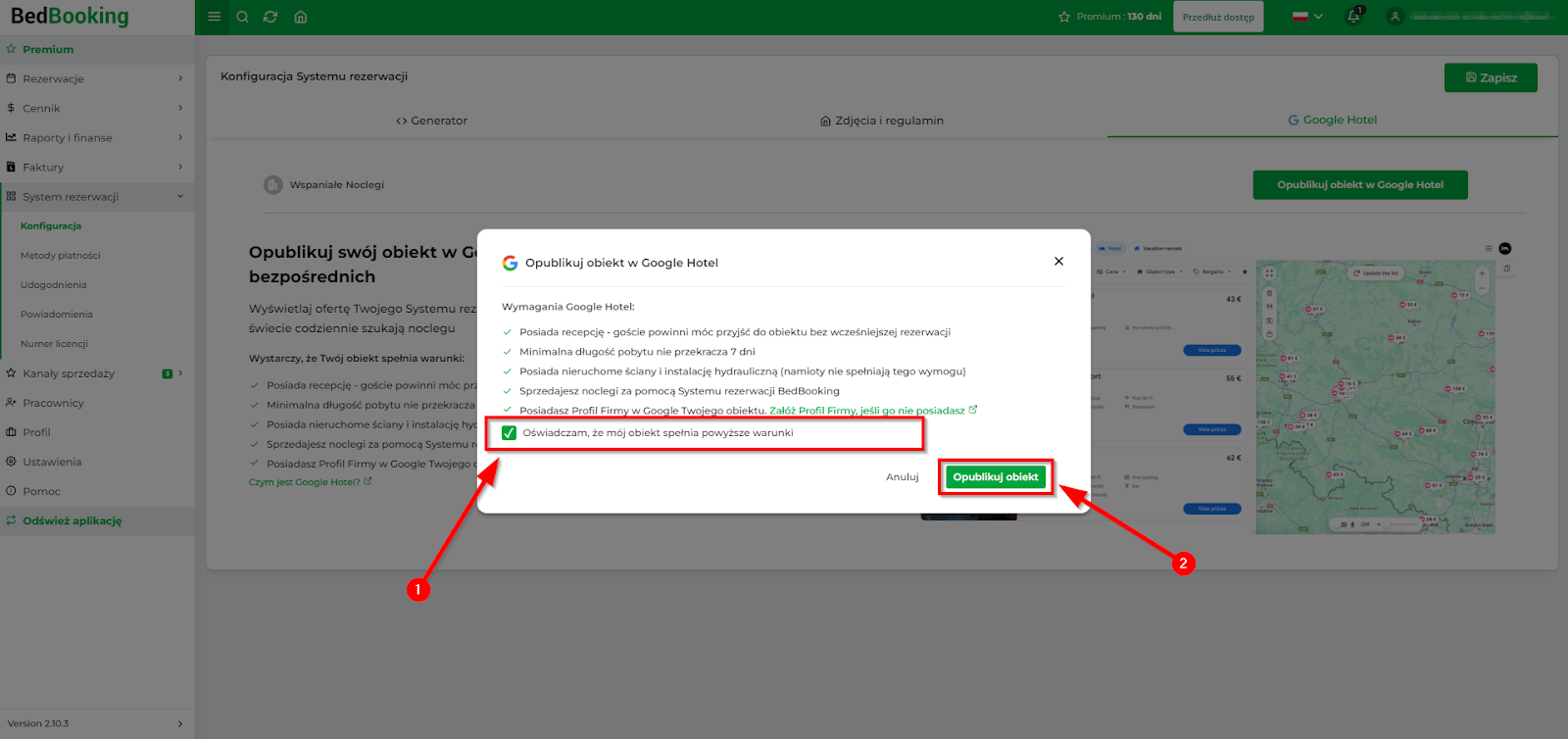Click the Faktury document icon

11,167
